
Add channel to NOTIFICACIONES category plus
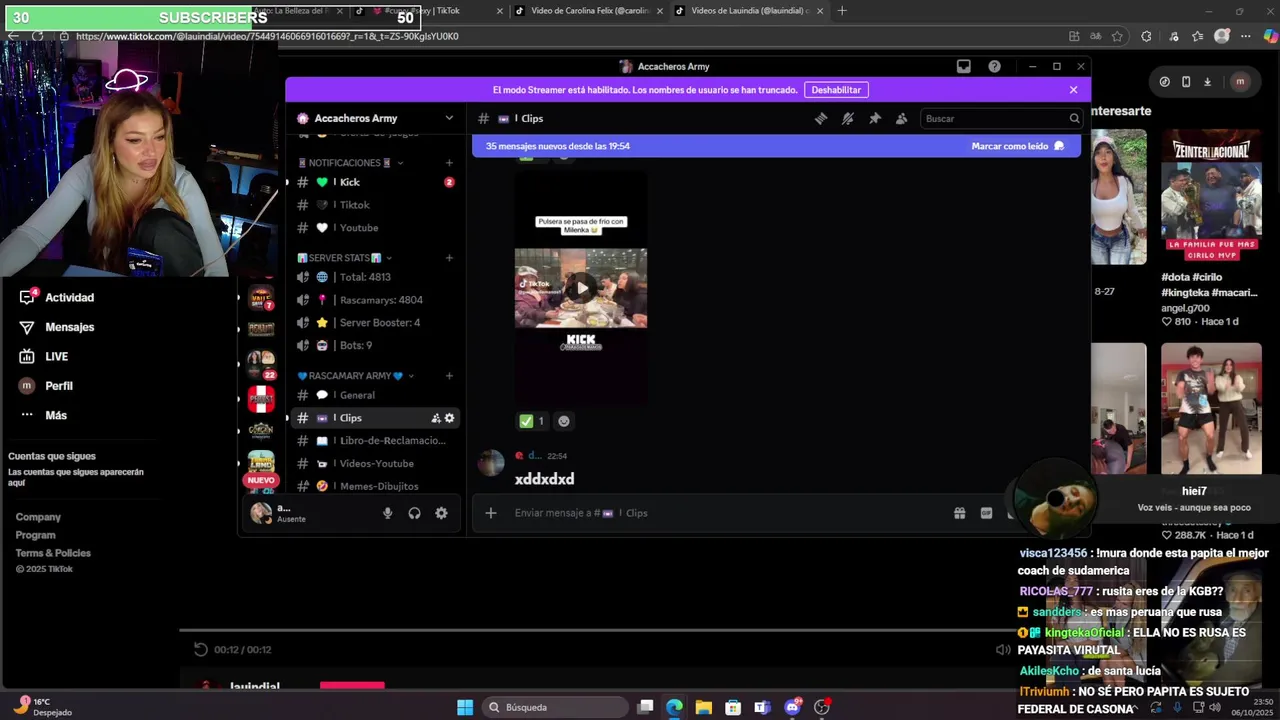pyautogui.click(x=449, y=163)
